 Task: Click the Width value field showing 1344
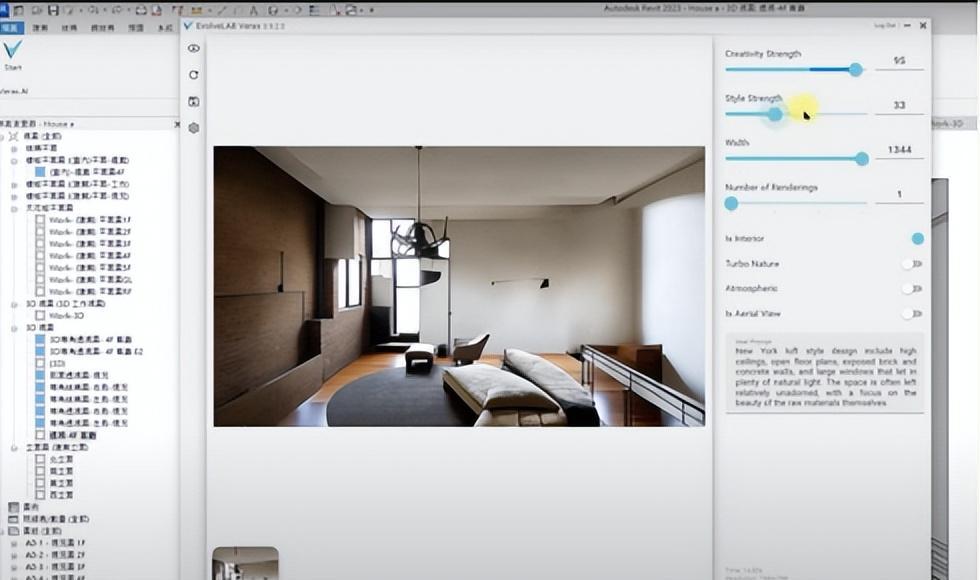(x=899, y=150)
